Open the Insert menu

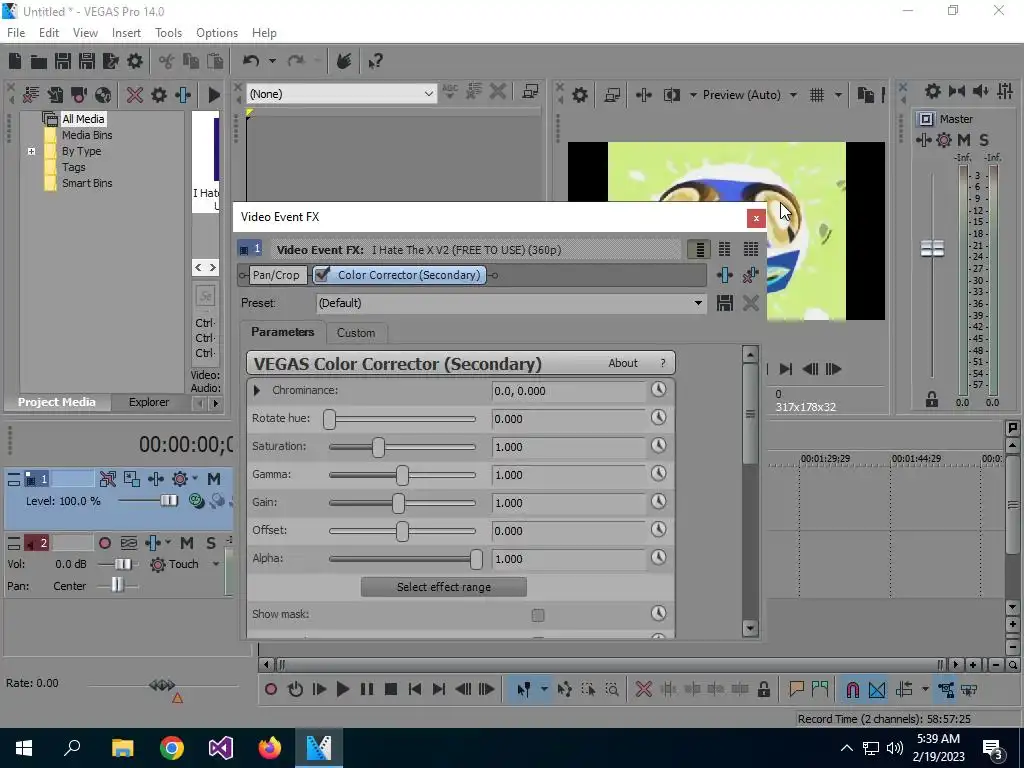tap(126, 33)
